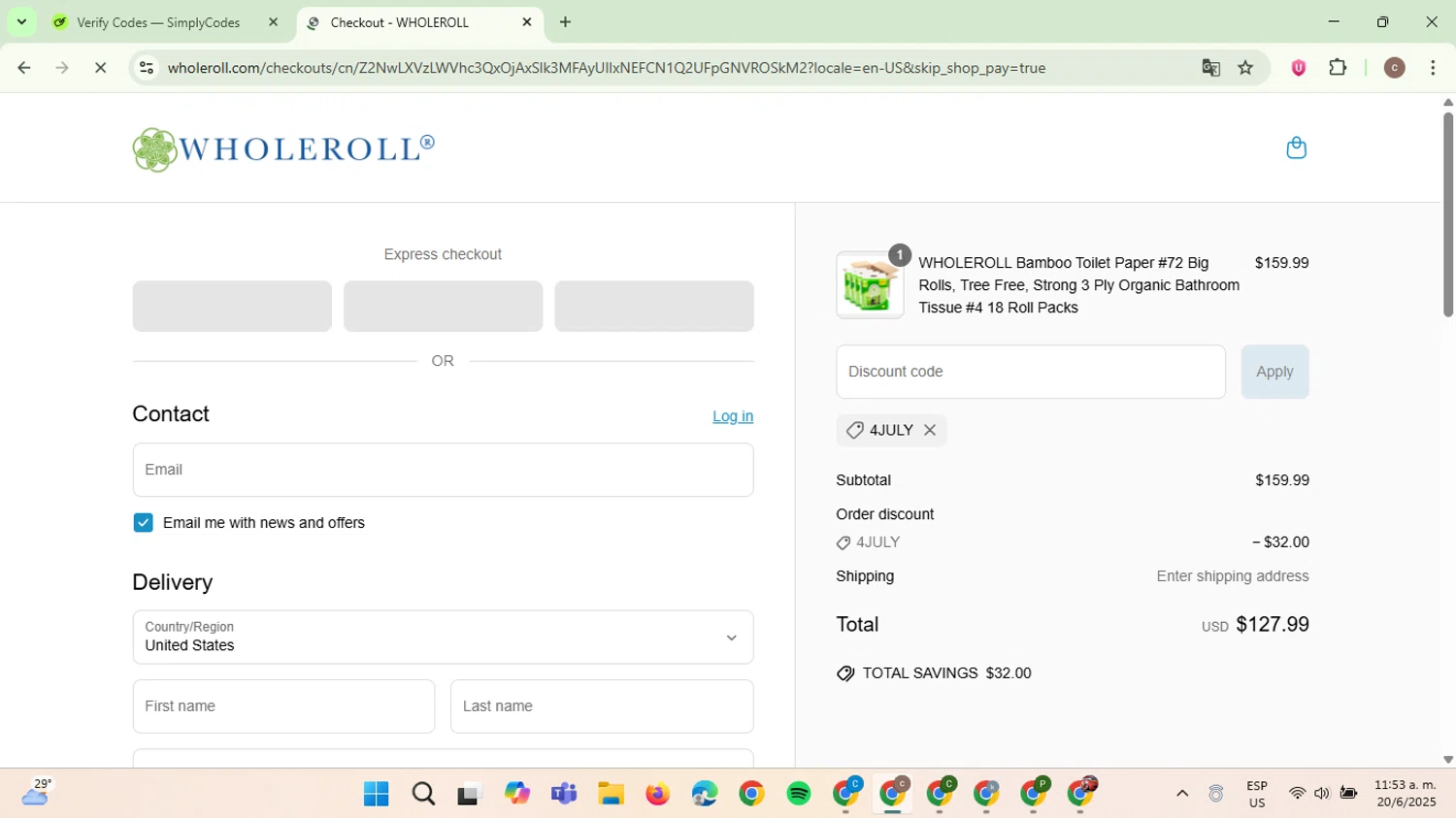Open Microsoft Edge from taskbar
Viewport: 1456px width, 818px height.
705,794
